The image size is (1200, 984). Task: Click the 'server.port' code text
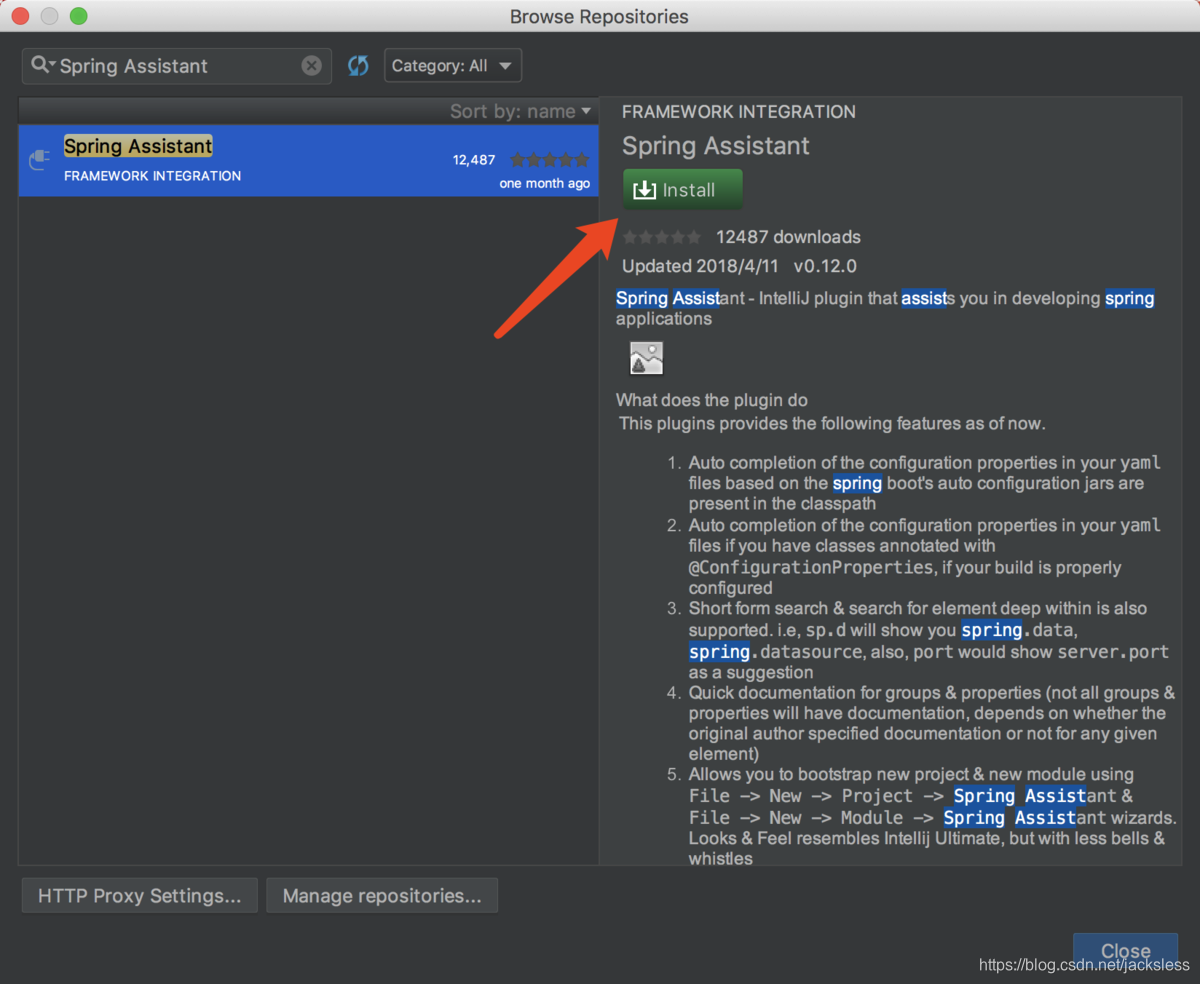pyautogui.click(x=1113, y=652)
